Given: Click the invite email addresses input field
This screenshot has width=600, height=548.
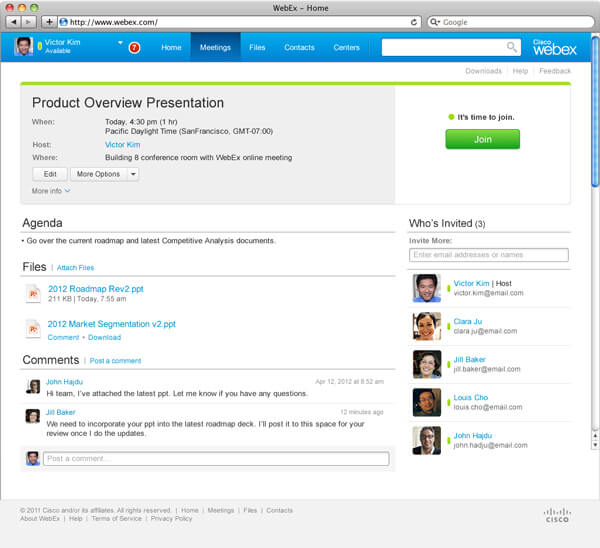Looking at the screenshot, I should click(489, 255).
